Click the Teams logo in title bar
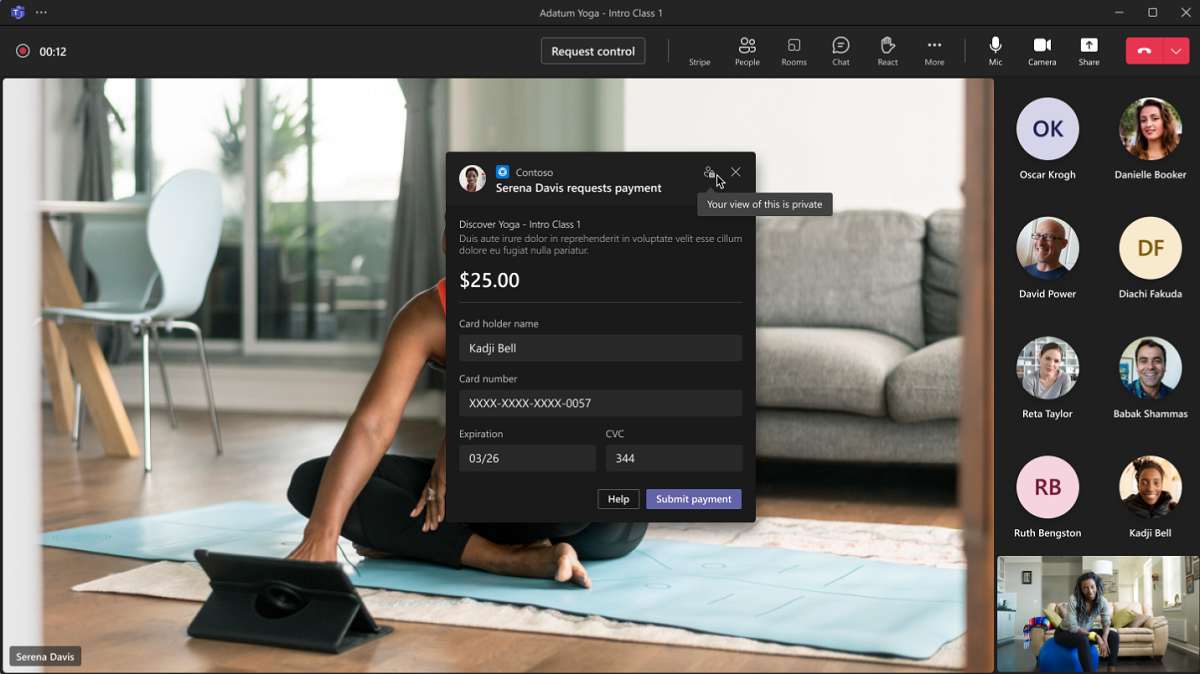 17,13
